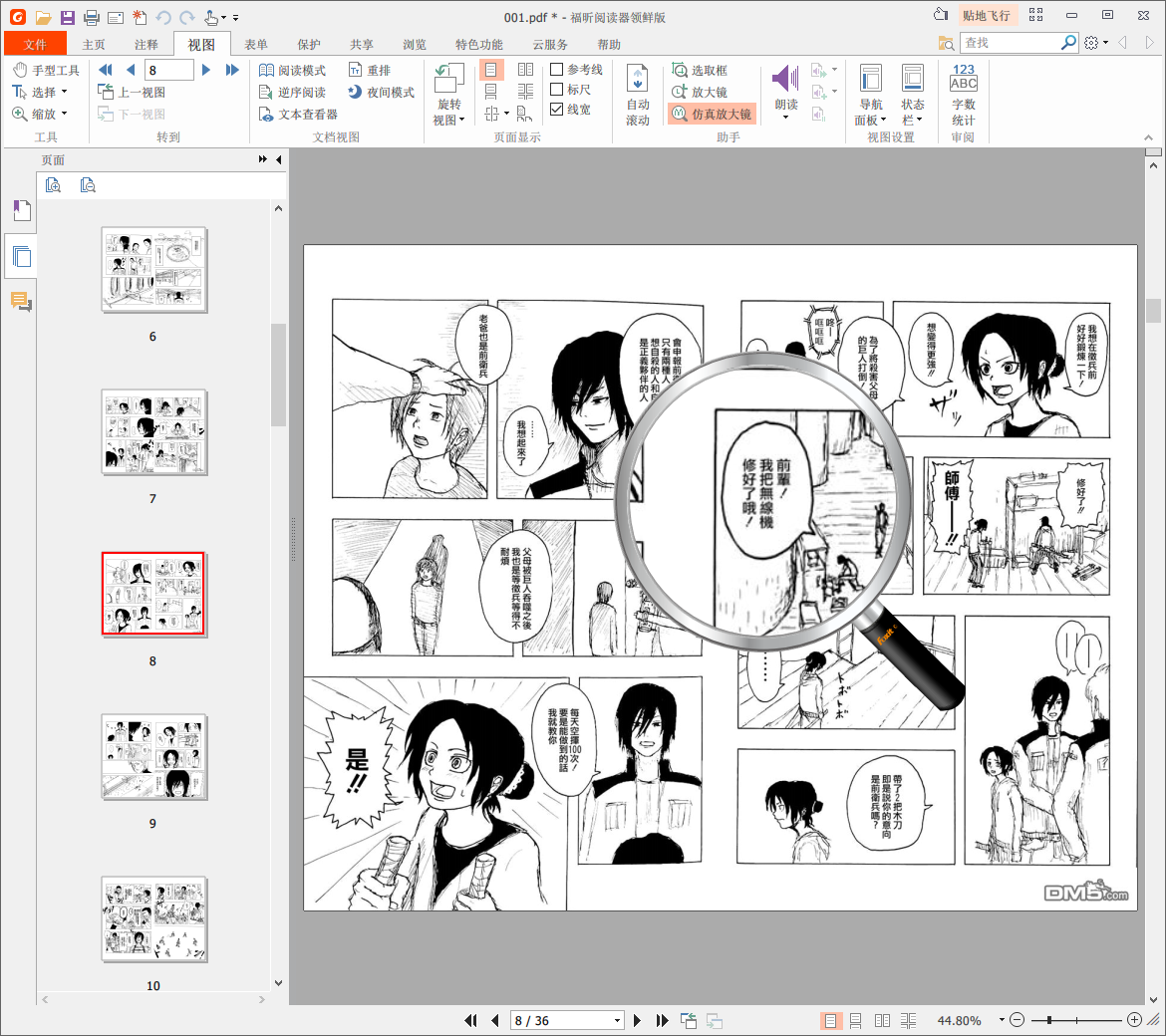Uncheck the Line Weights (线宽) checkbox

tap(556, 110)
